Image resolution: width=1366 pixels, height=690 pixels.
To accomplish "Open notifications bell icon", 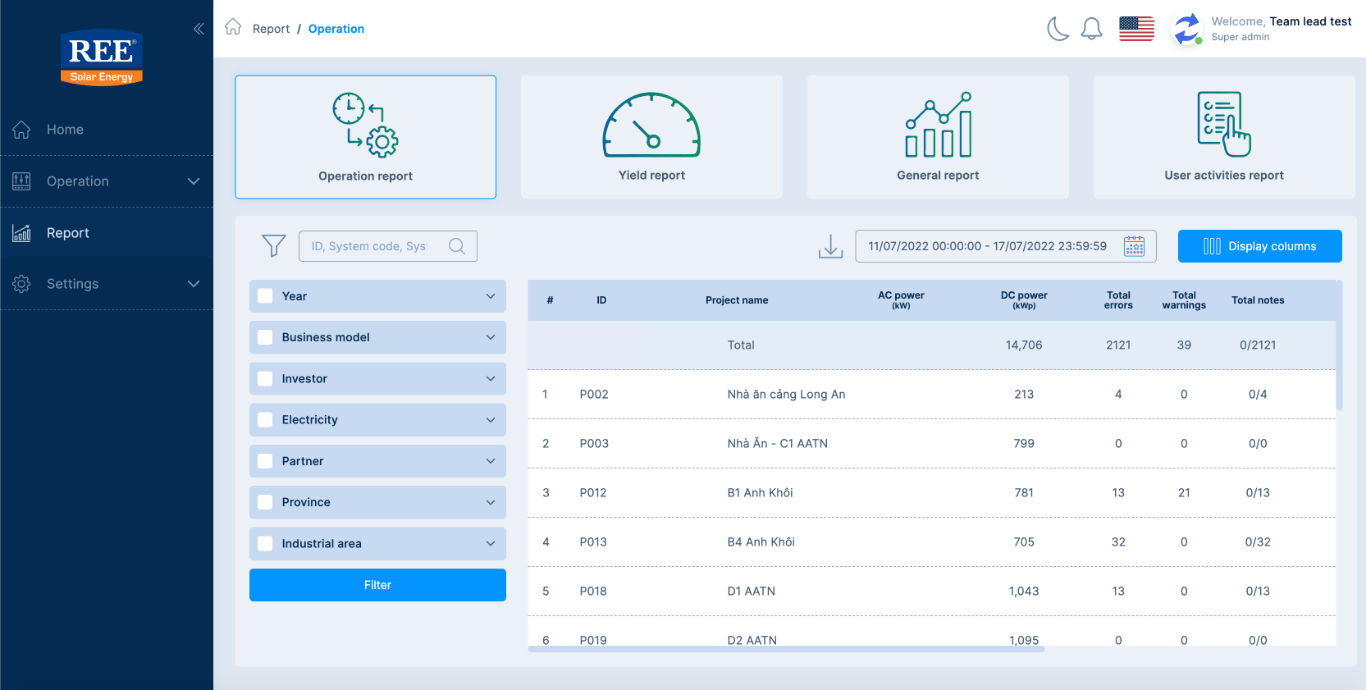I will (x=1091, y=29).
